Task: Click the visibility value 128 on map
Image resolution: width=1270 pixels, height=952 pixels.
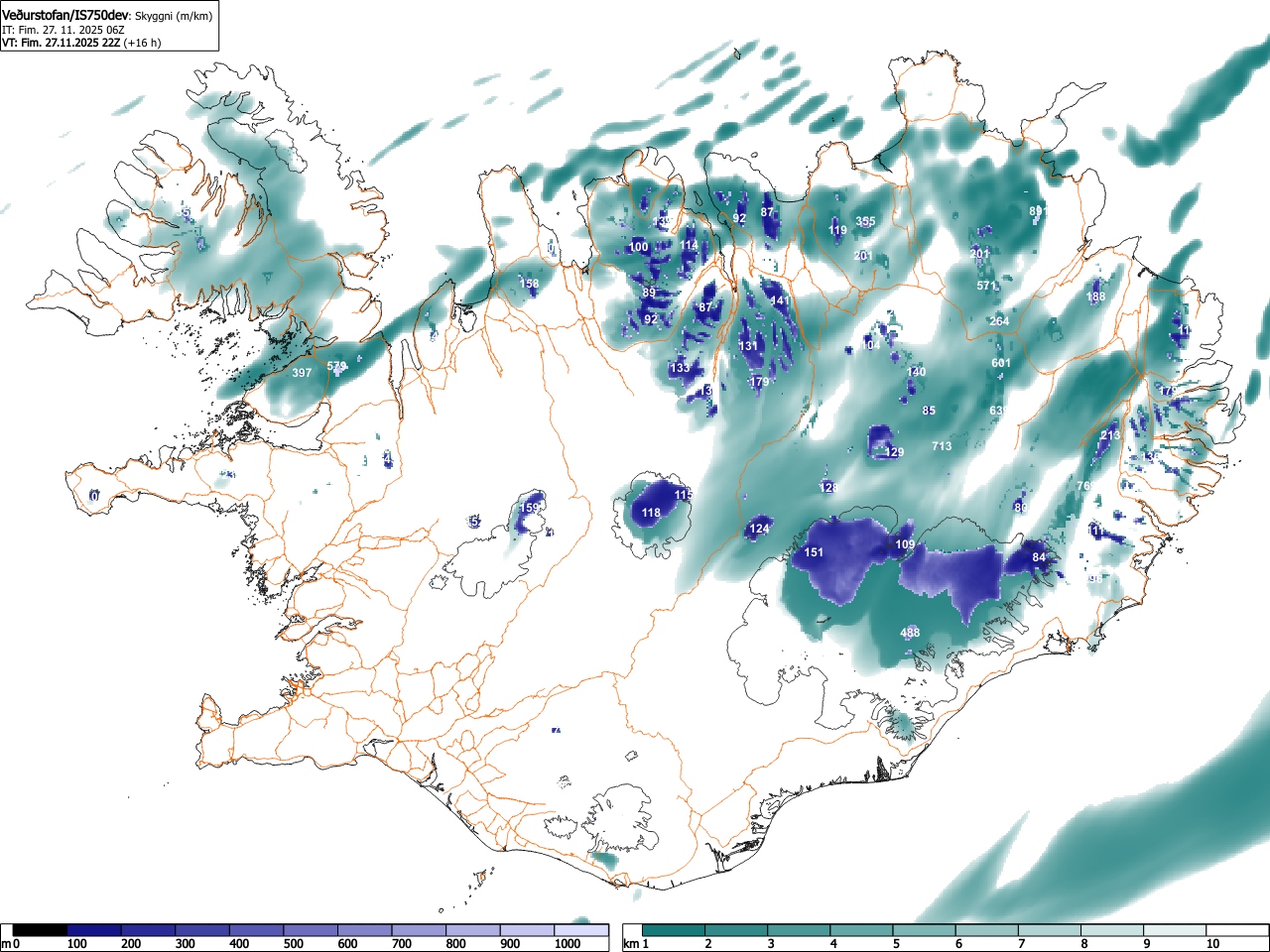Action: (x=829, y=488)
